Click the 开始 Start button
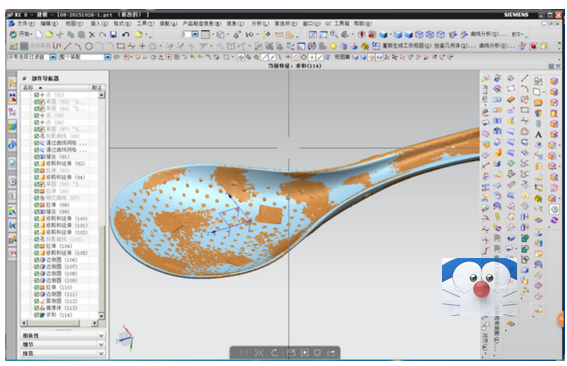567x366 pixels. 21,34
